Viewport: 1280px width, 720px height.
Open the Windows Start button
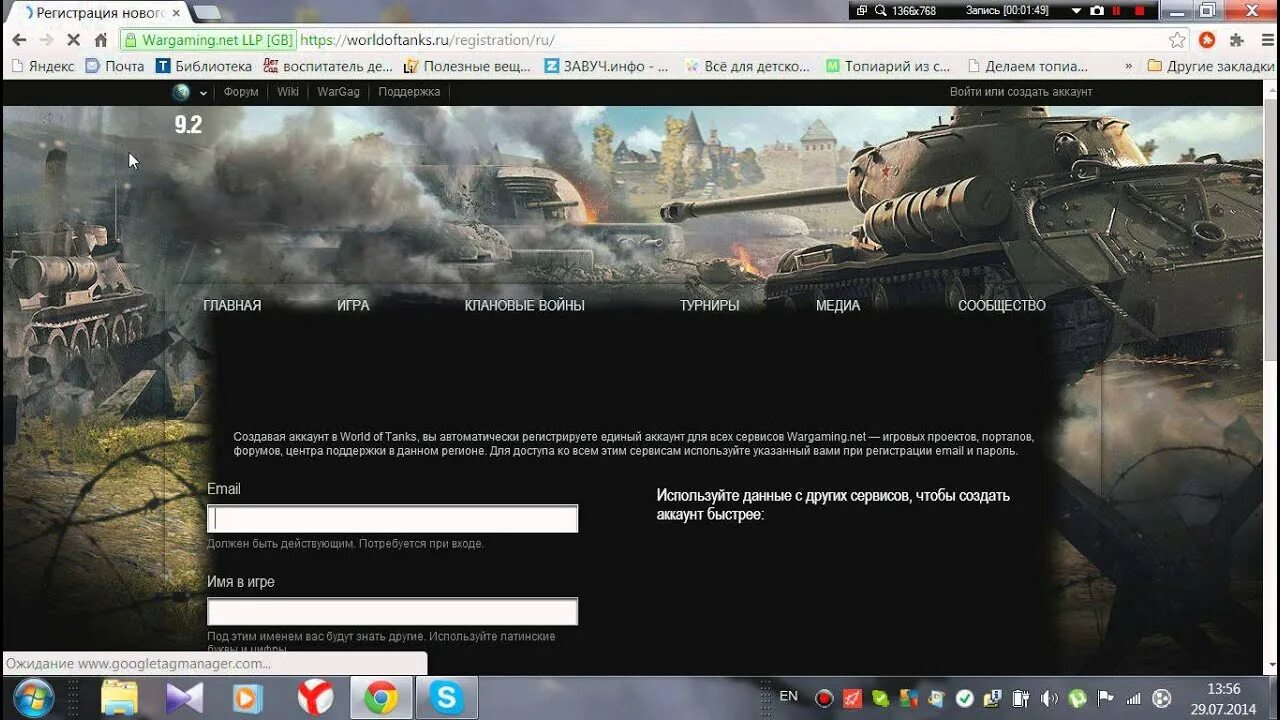[x=34, y=697]
